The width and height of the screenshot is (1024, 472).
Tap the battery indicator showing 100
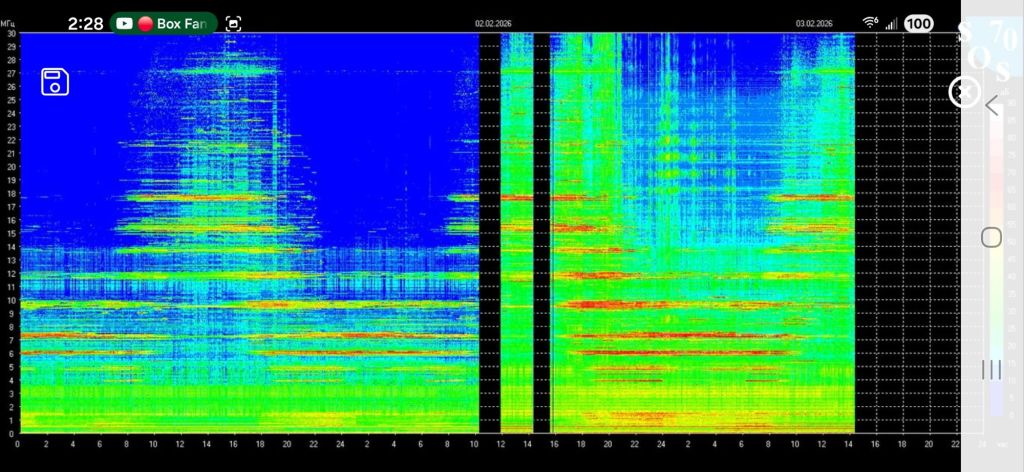tap(919, 23)
